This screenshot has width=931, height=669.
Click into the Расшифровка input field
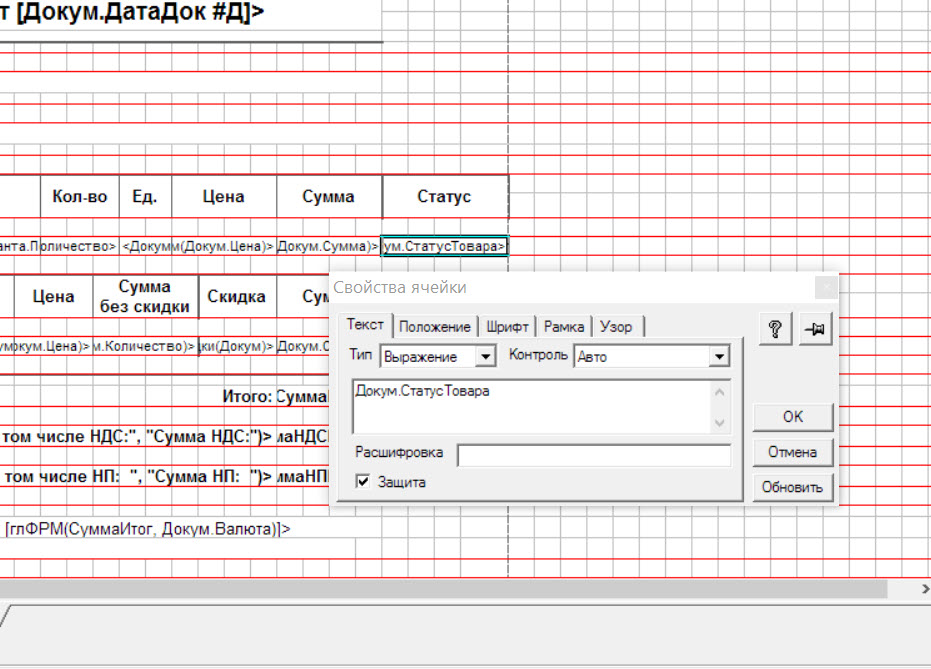[594, 455]
